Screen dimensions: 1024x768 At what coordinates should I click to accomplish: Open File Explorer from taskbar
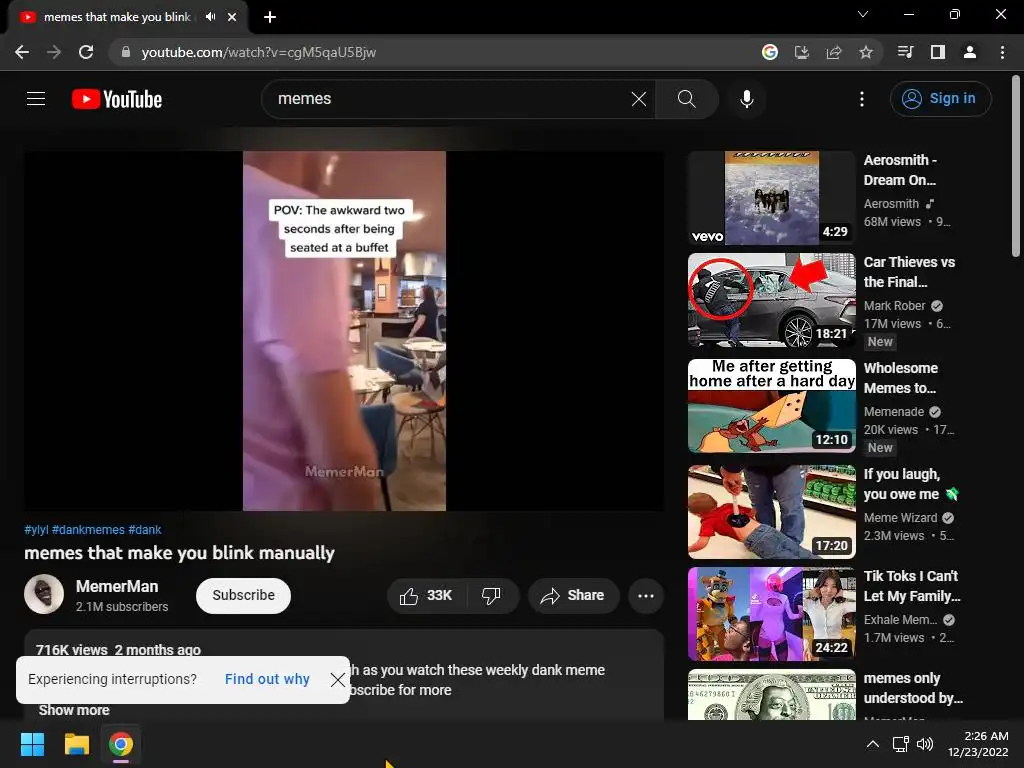tap(76, 744)
